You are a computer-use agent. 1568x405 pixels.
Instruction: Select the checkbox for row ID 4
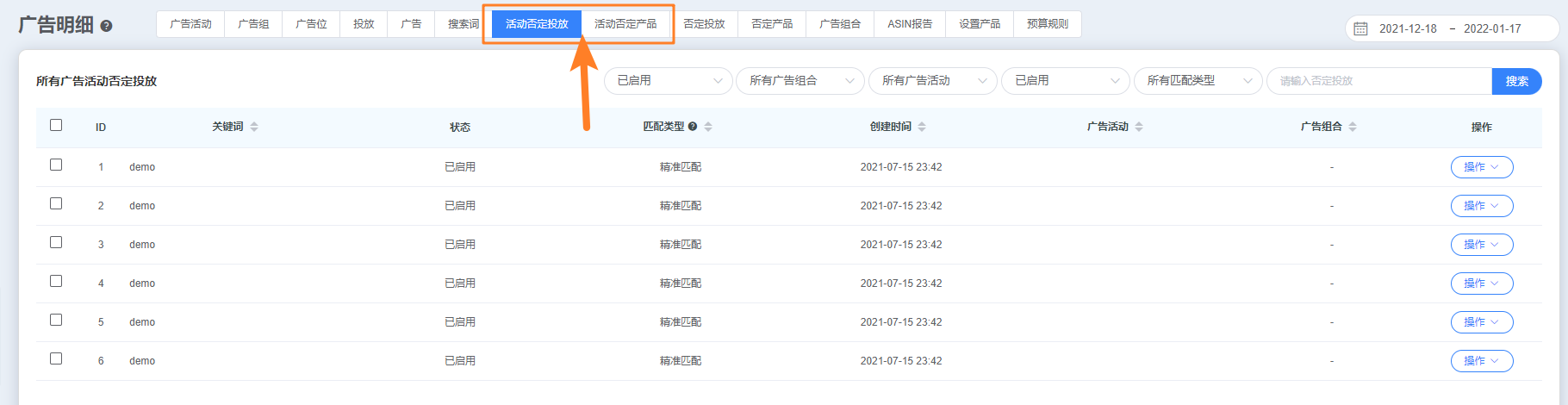tap(56, 281)
